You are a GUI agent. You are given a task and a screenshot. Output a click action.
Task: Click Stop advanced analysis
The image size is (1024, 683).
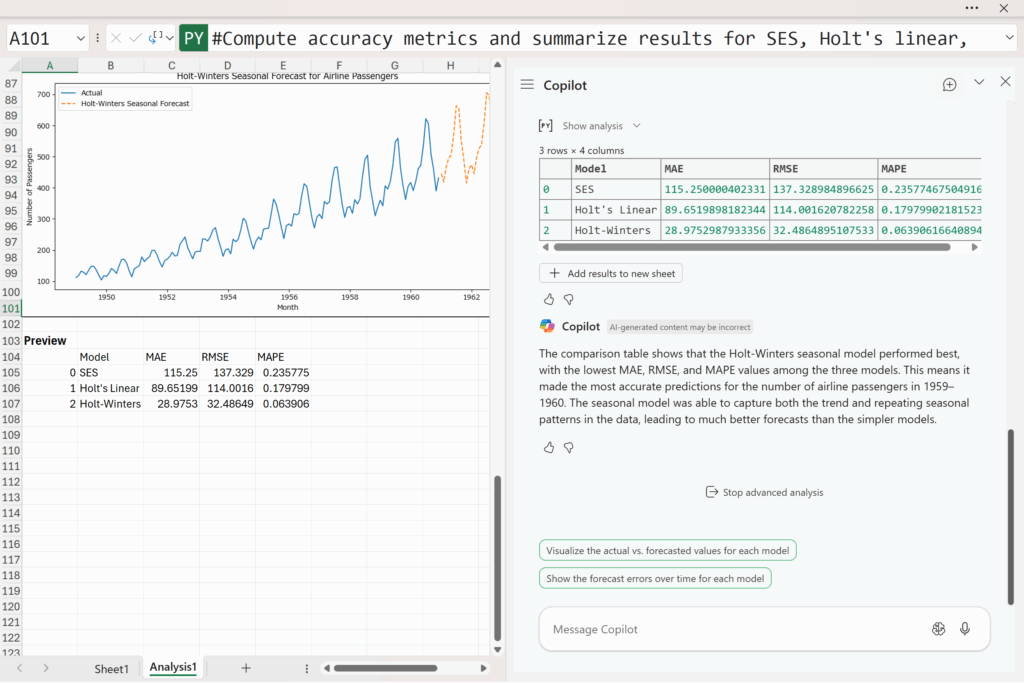[x=764, y=492]
